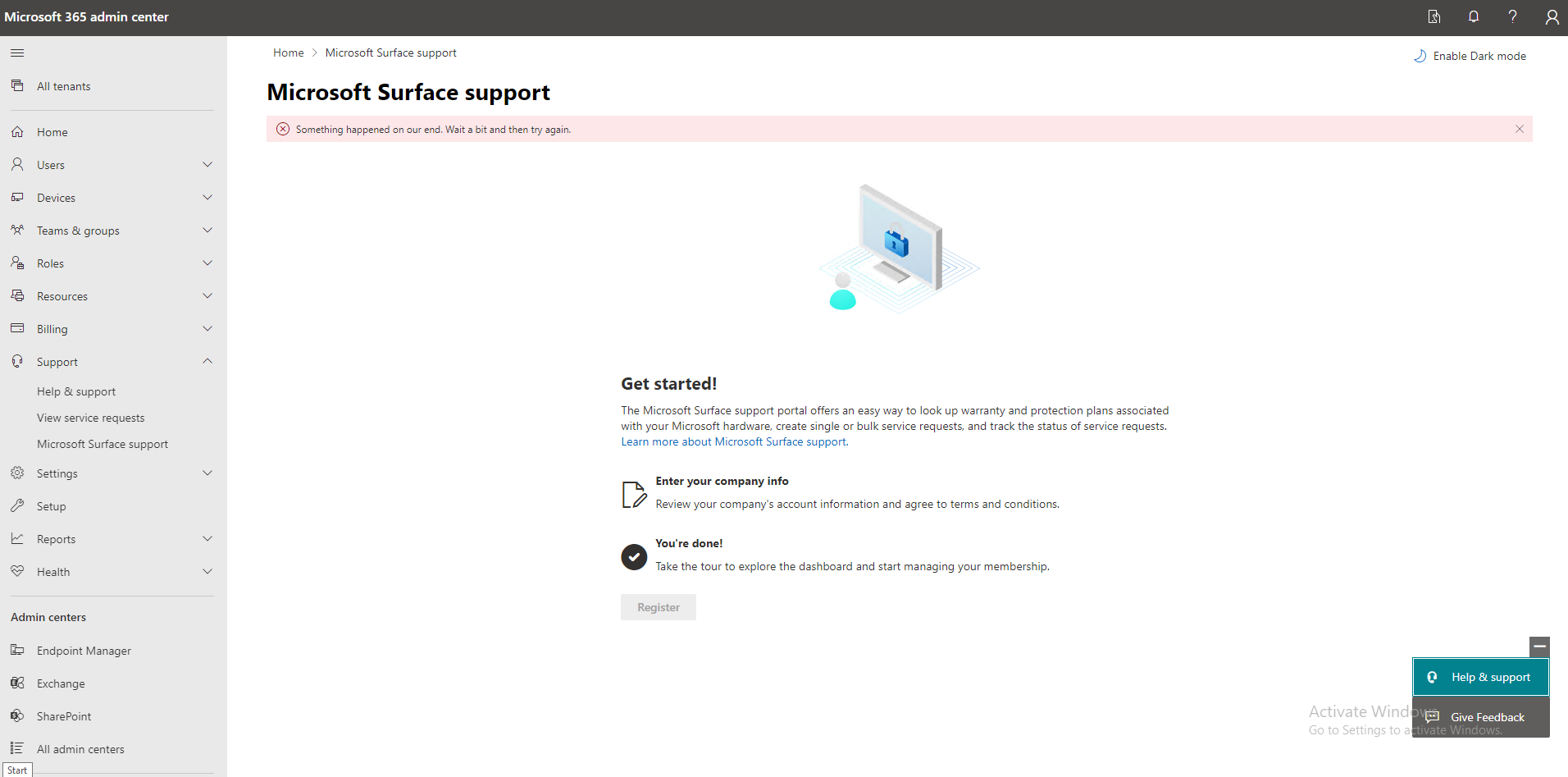This screenshot has width=1568, height=777.
Task: Click the Help & support floating widget
Action: click(x=1479, y=677)
